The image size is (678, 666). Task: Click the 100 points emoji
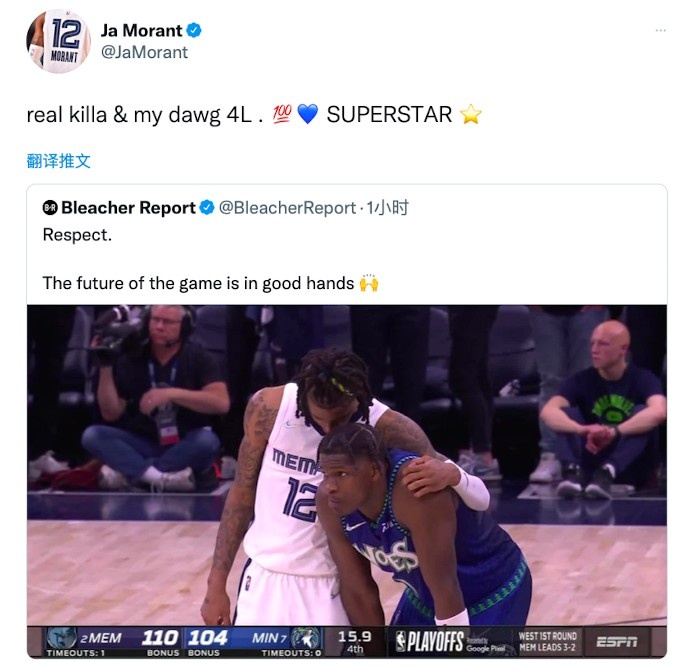282,115
